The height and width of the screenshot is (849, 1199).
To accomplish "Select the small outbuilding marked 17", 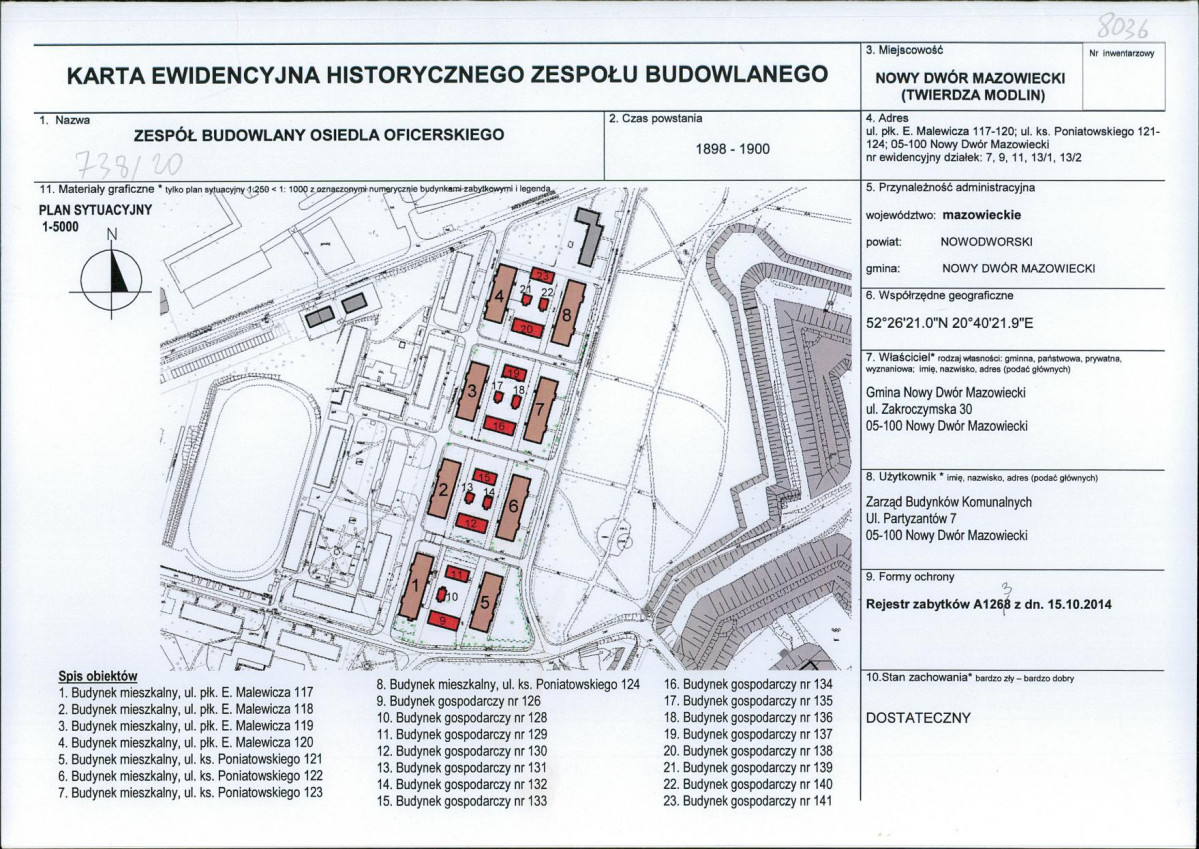I will (x=498, y=397).
